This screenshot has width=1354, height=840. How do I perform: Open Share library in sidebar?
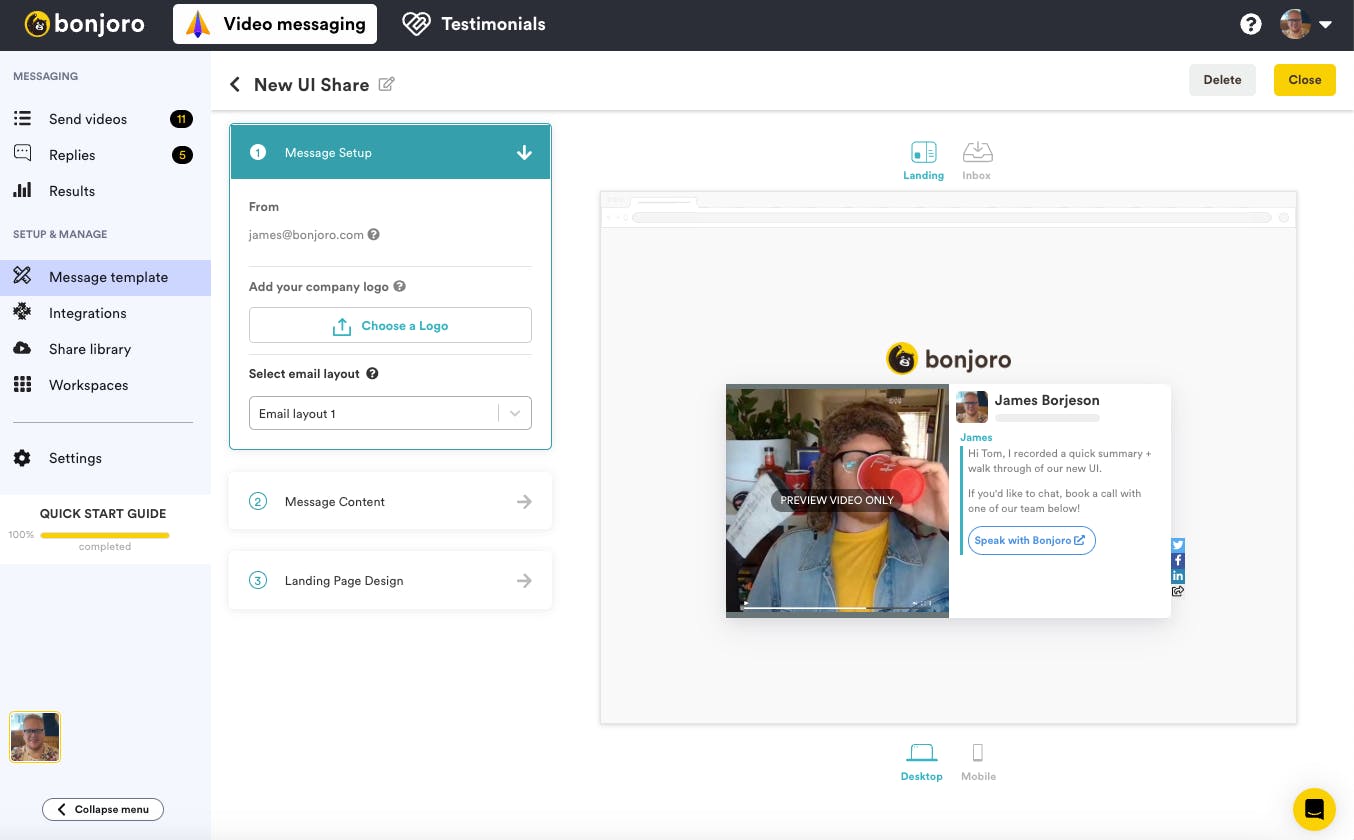(105, 349)
